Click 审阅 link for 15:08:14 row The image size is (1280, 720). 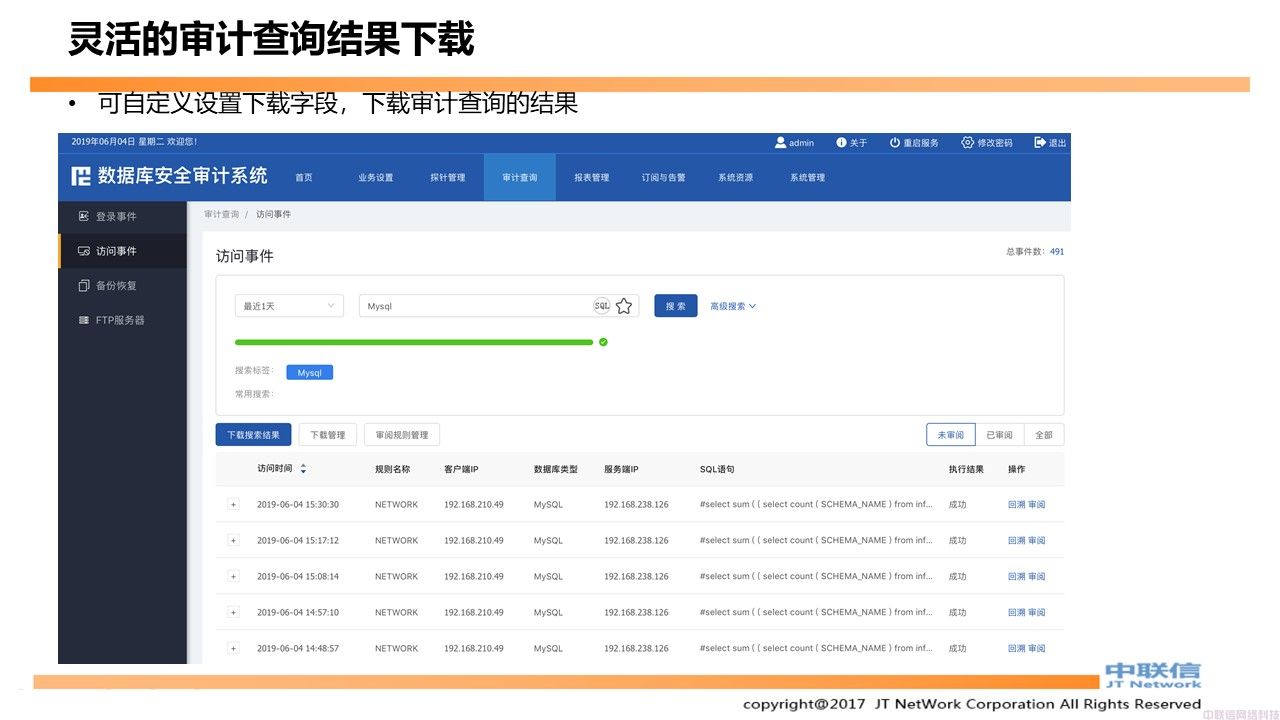pos(1037,577)
